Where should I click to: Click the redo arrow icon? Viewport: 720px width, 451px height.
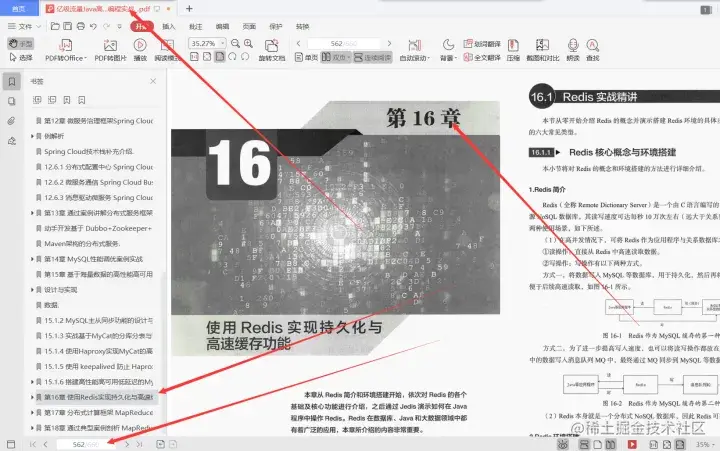click(x=107, y=26)
